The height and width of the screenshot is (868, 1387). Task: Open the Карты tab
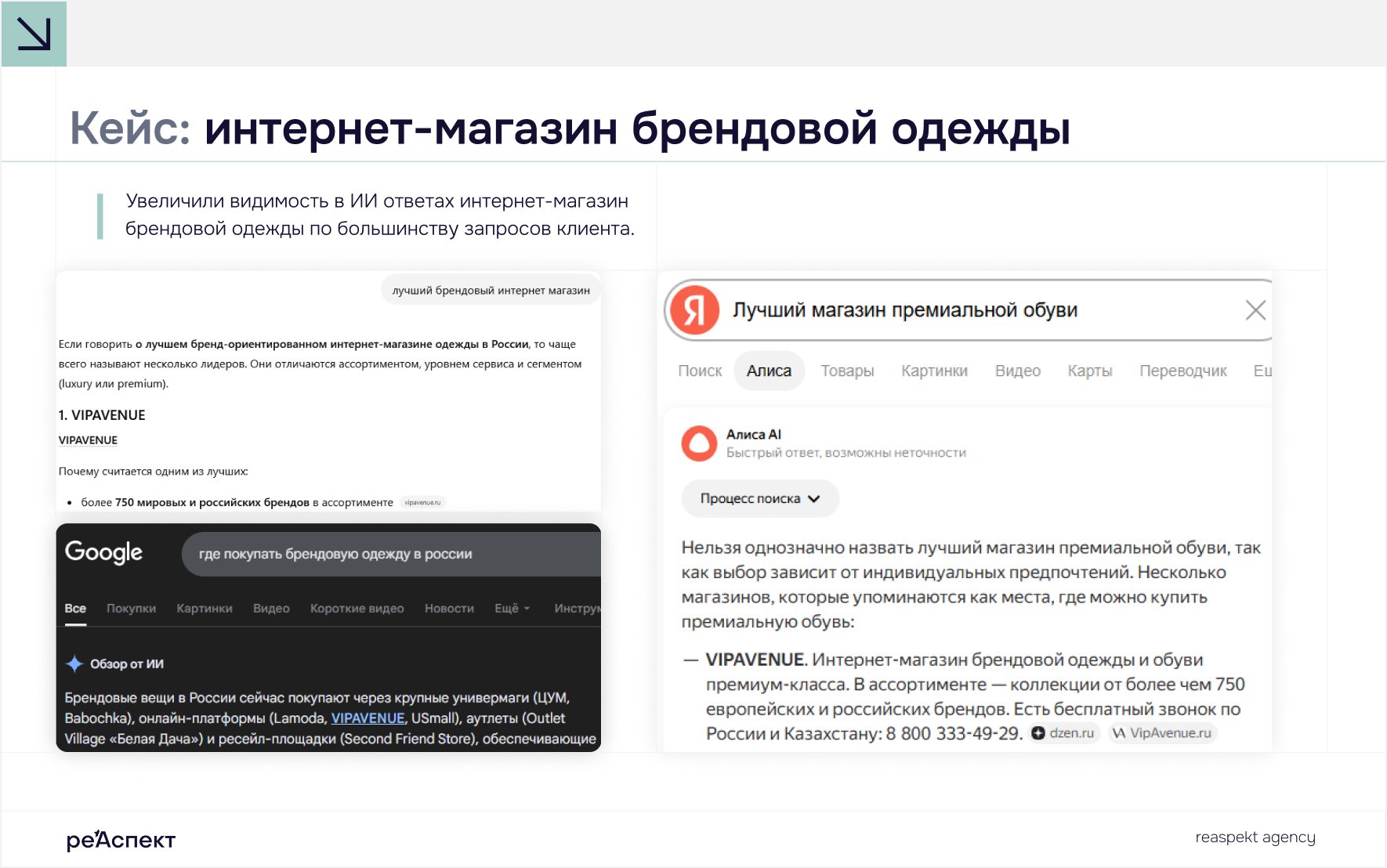[x=1090, y=371]
